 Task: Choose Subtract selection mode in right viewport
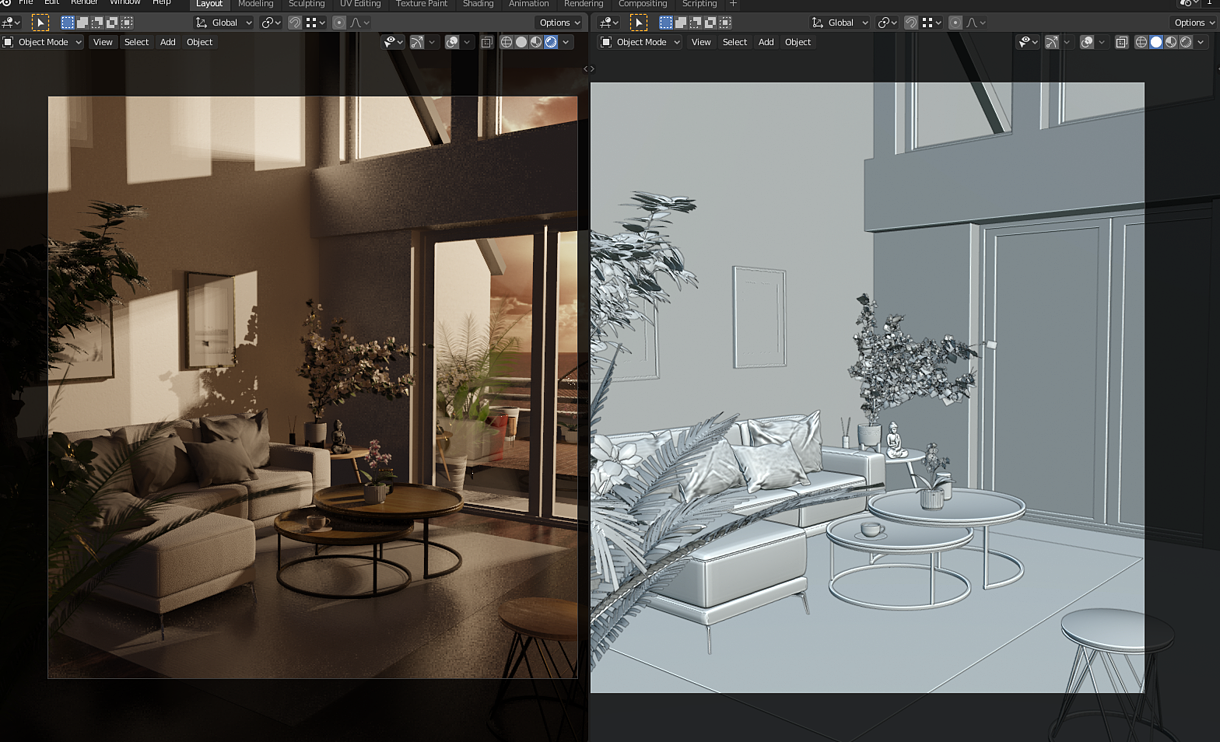pyautogui.click(x=695, y=22)
